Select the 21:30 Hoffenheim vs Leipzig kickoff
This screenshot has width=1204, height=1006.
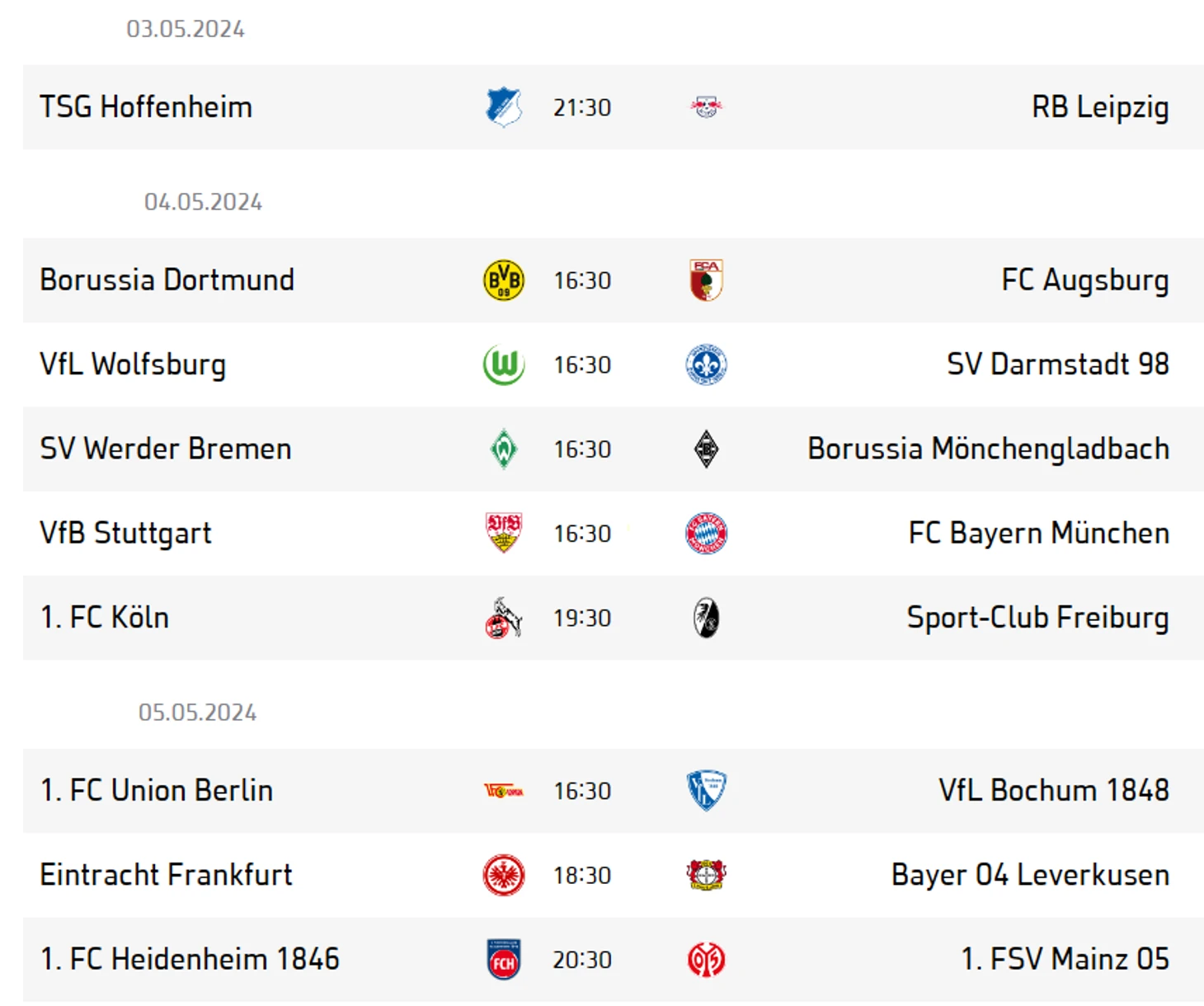coord(582,108)
